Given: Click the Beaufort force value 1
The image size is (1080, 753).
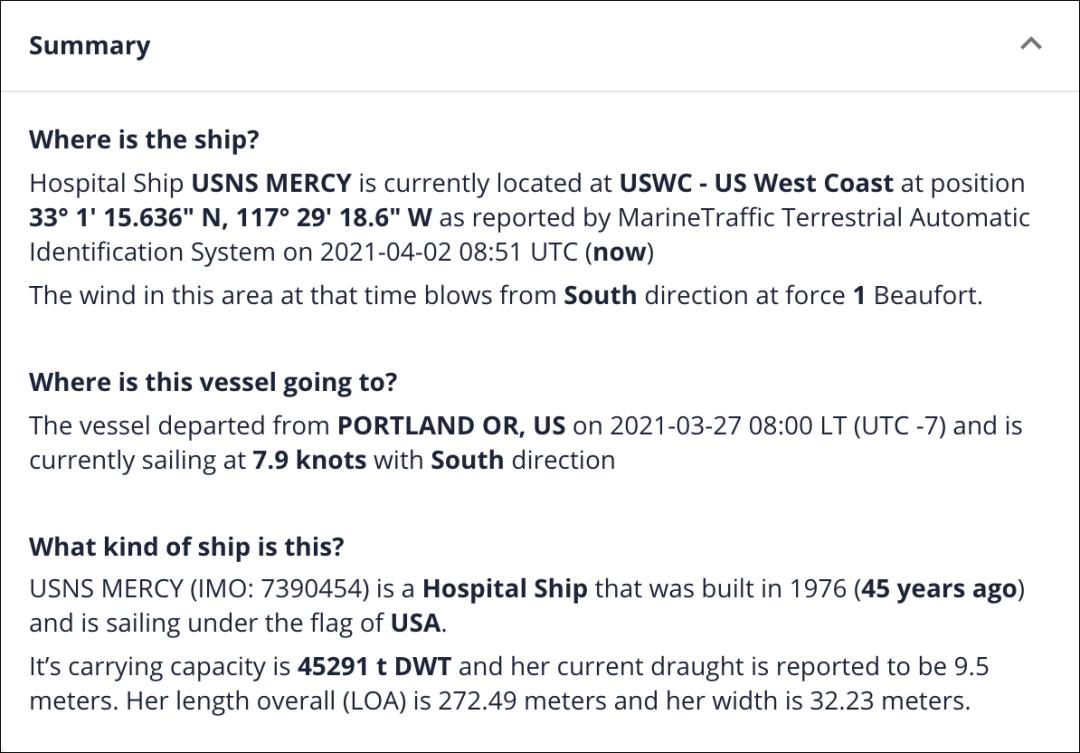Looking at the screenshot, I should tap(859, 296).
